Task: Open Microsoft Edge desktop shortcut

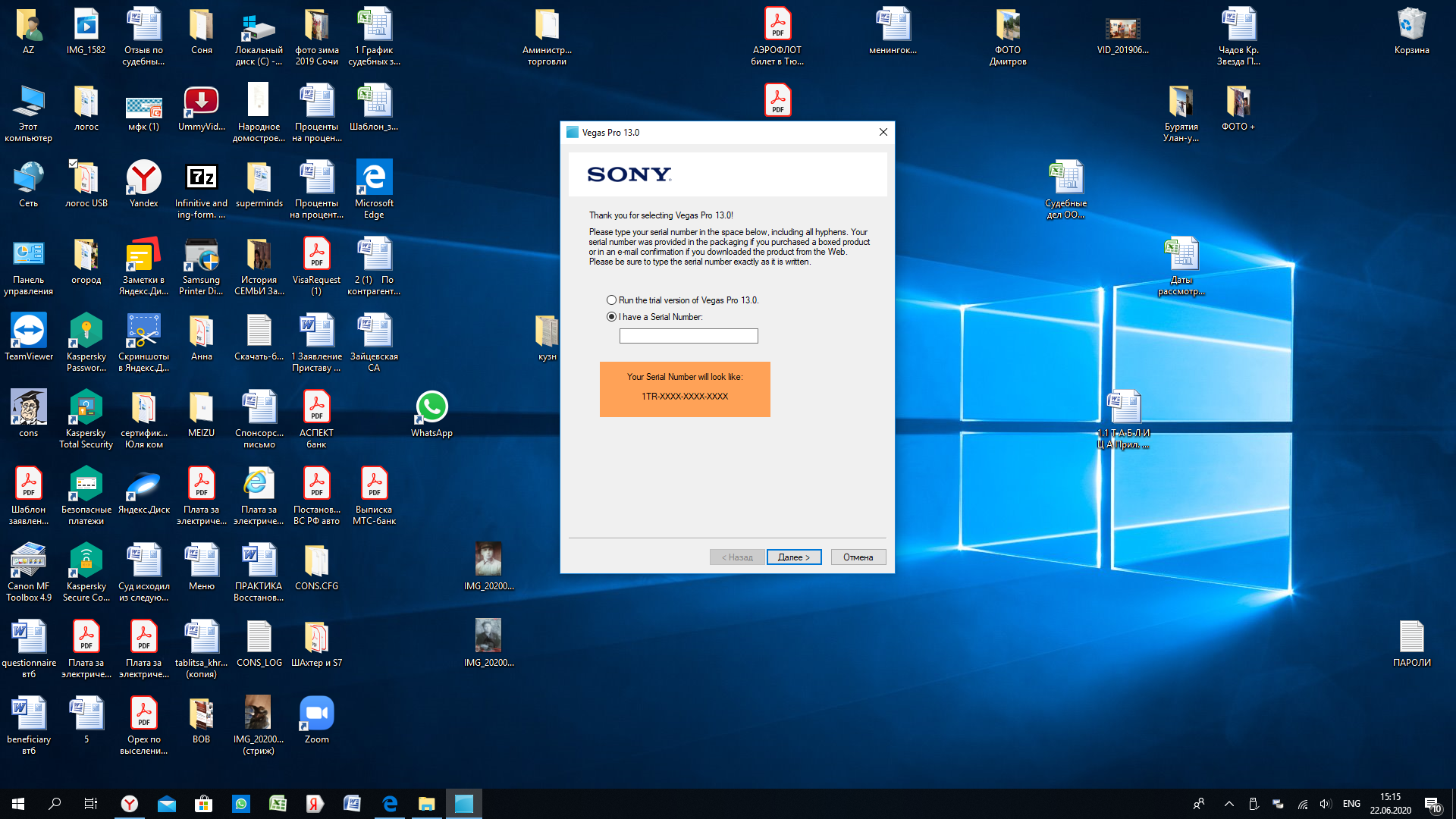Action: point(374,190)
